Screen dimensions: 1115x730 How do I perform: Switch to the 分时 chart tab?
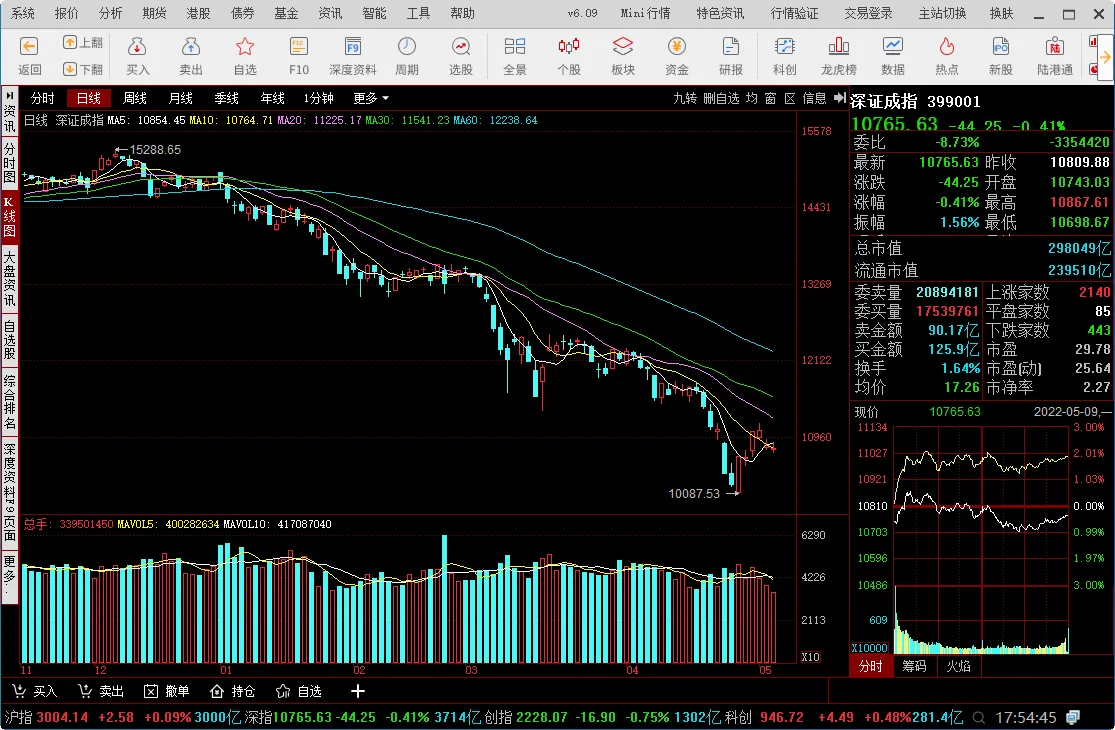pos(43,98)
